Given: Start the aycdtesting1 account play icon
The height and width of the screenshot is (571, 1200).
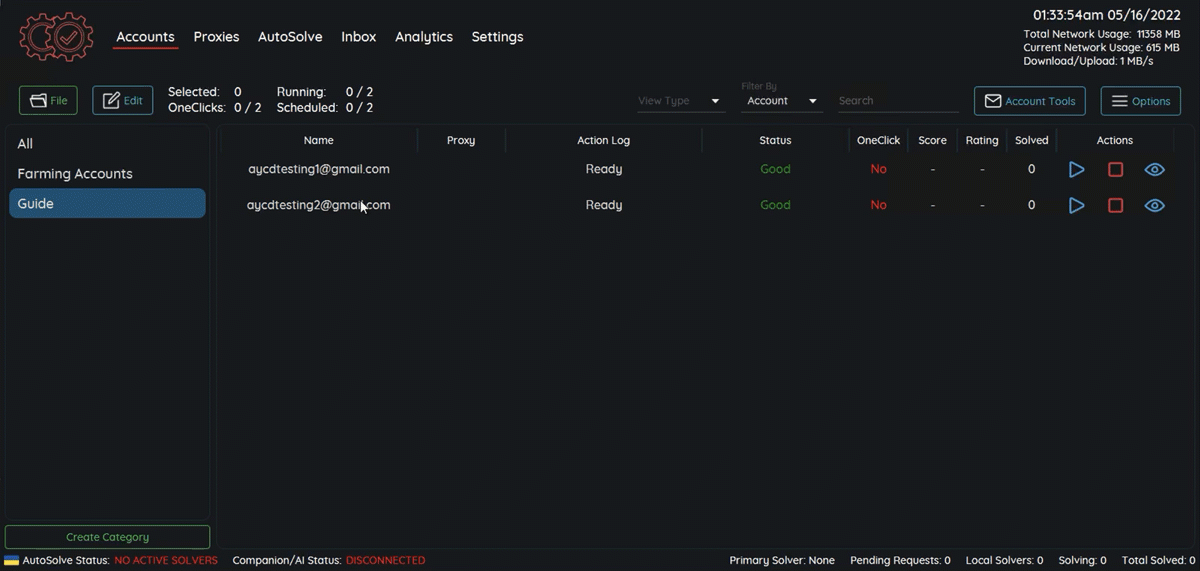Looking at the screenshot, I should click(1076, 170).
